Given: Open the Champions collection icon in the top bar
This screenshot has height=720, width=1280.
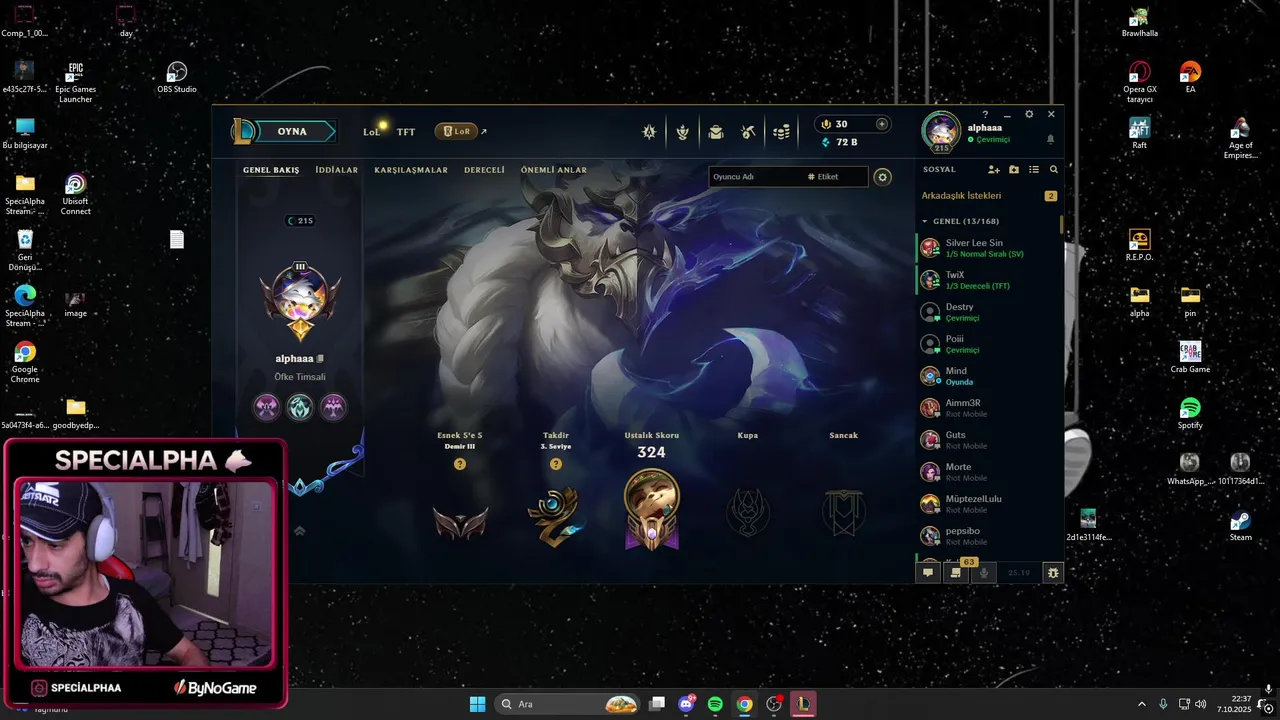Looking at the screenshot, I should [x=649, y=131].
